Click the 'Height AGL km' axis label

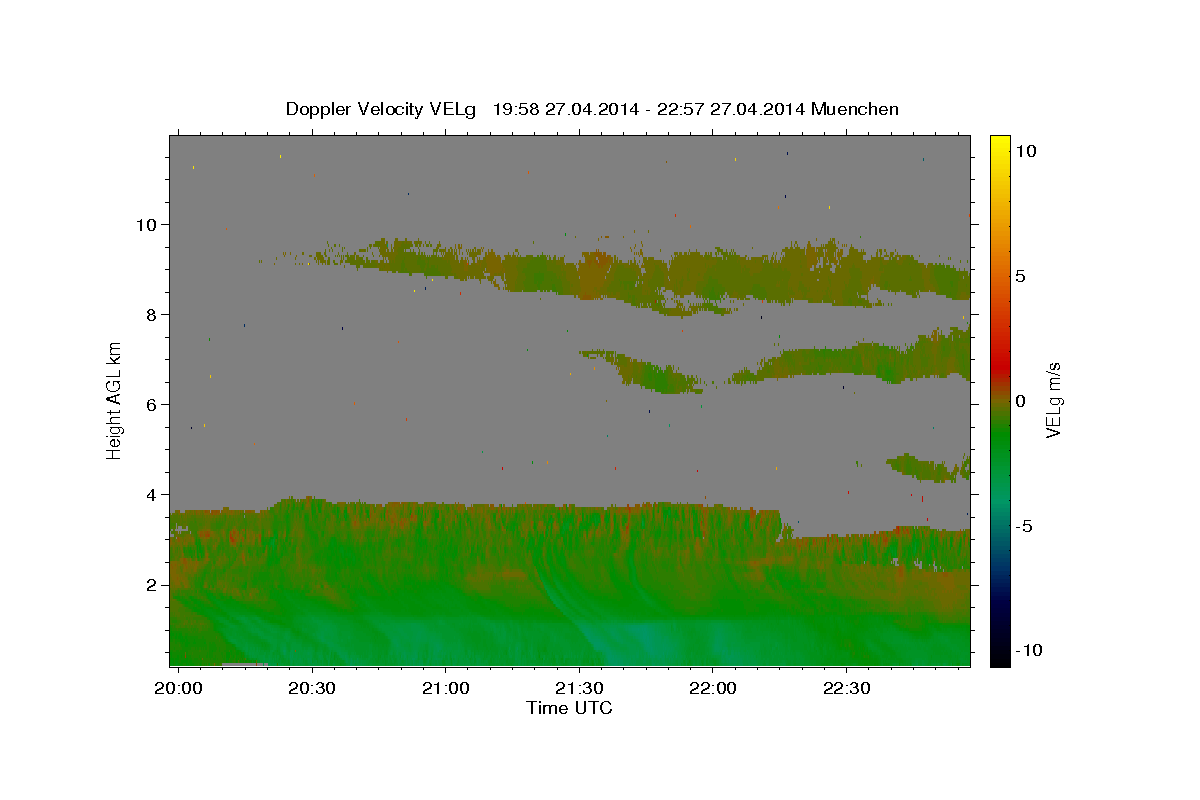tap(115, 400)
